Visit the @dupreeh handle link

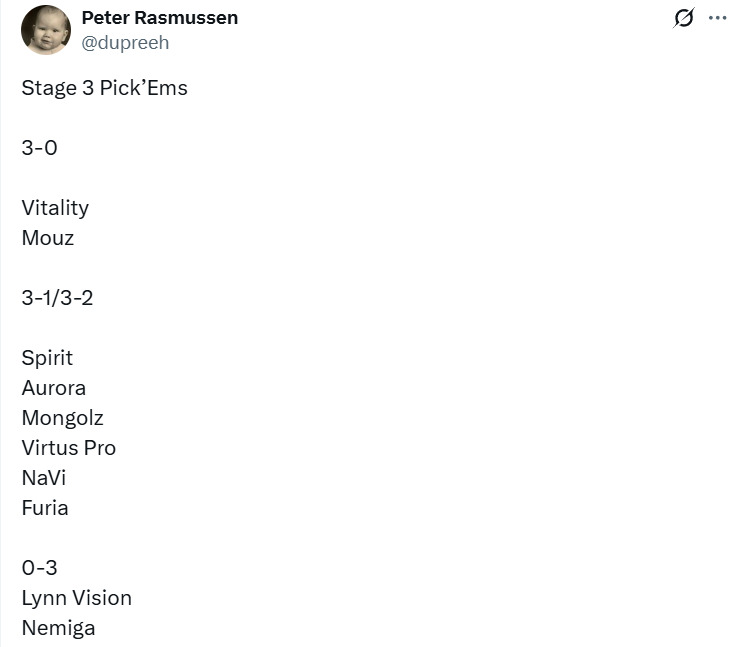pos(125,42)
